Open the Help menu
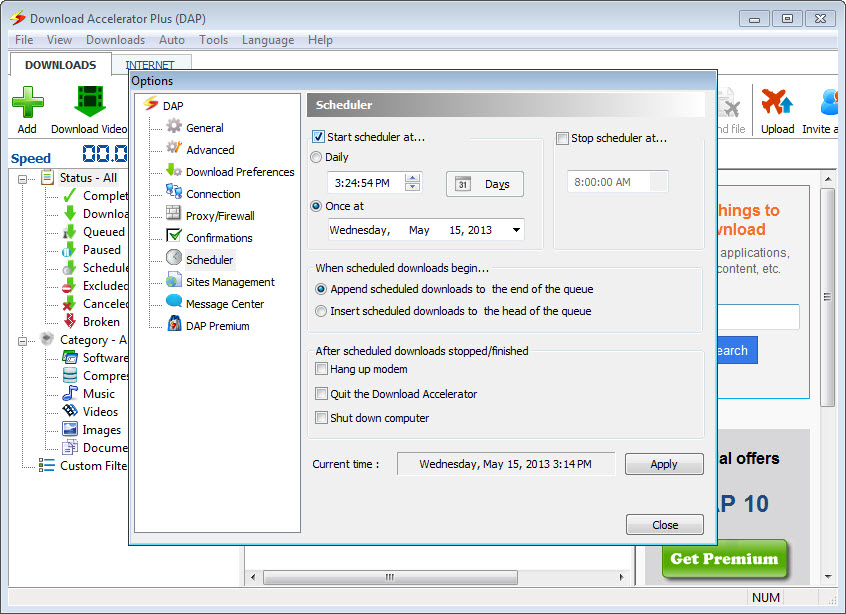Screen dimensions: 846x614 [x=320, y=40]
